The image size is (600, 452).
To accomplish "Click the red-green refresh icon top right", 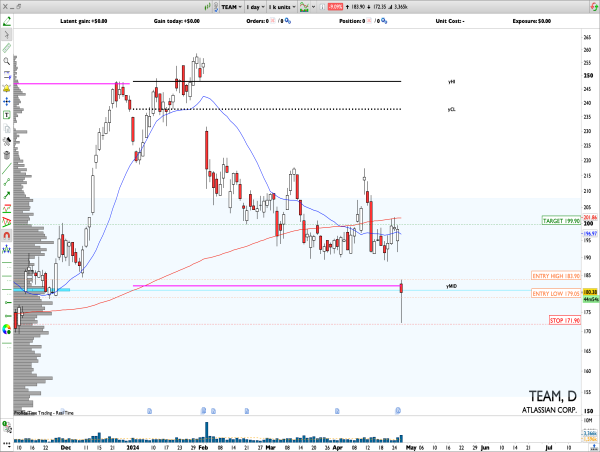I will (x=594, y=7).
